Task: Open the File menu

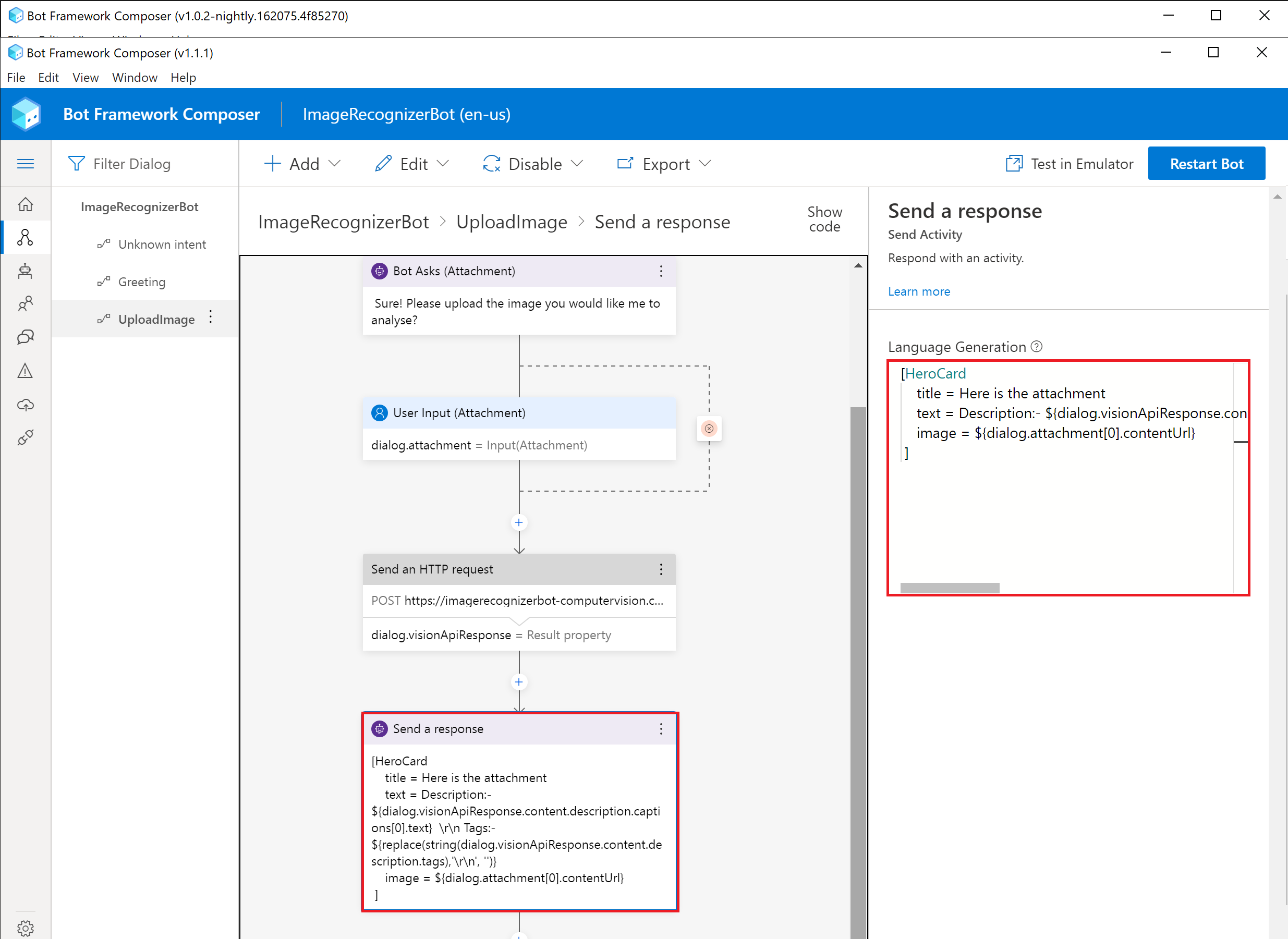Action: coord(16,77)
